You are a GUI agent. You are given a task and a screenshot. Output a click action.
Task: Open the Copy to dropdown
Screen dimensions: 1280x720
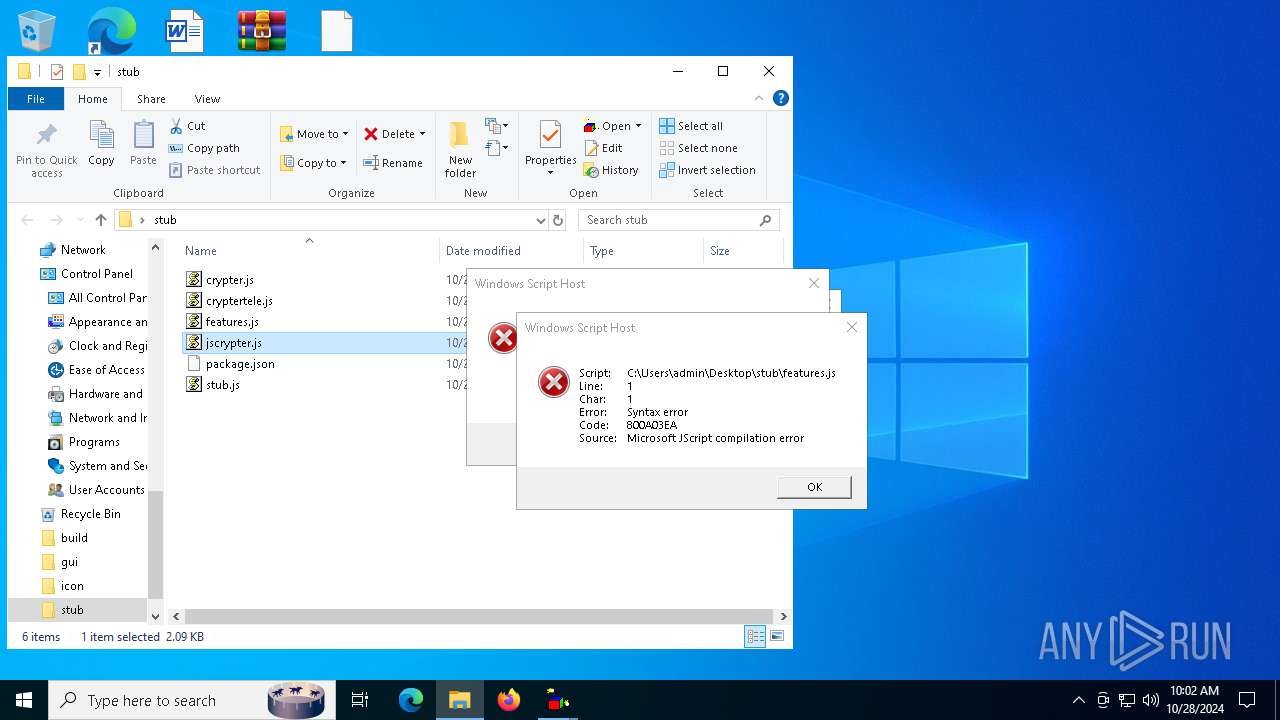coord(313,163)
